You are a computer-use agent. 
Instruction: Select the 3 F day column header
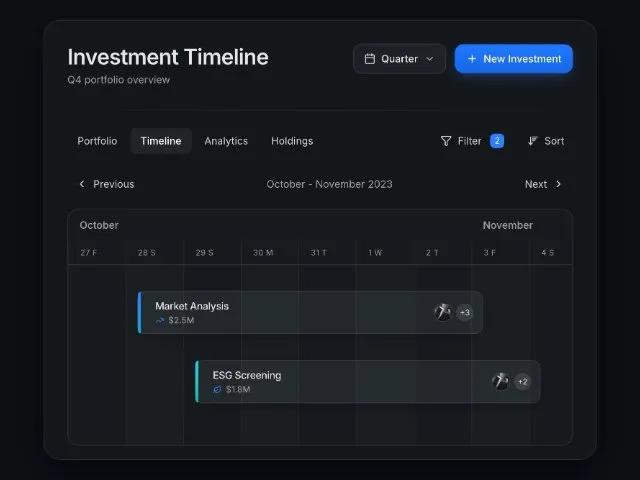489,253
